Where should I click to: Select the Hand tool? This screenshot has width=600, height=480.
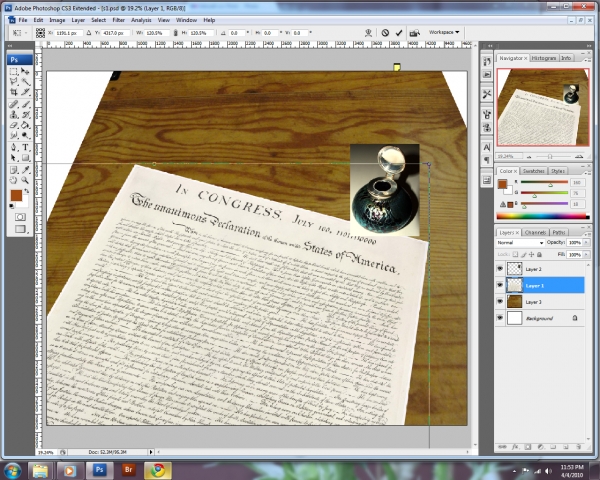[14, 180]
